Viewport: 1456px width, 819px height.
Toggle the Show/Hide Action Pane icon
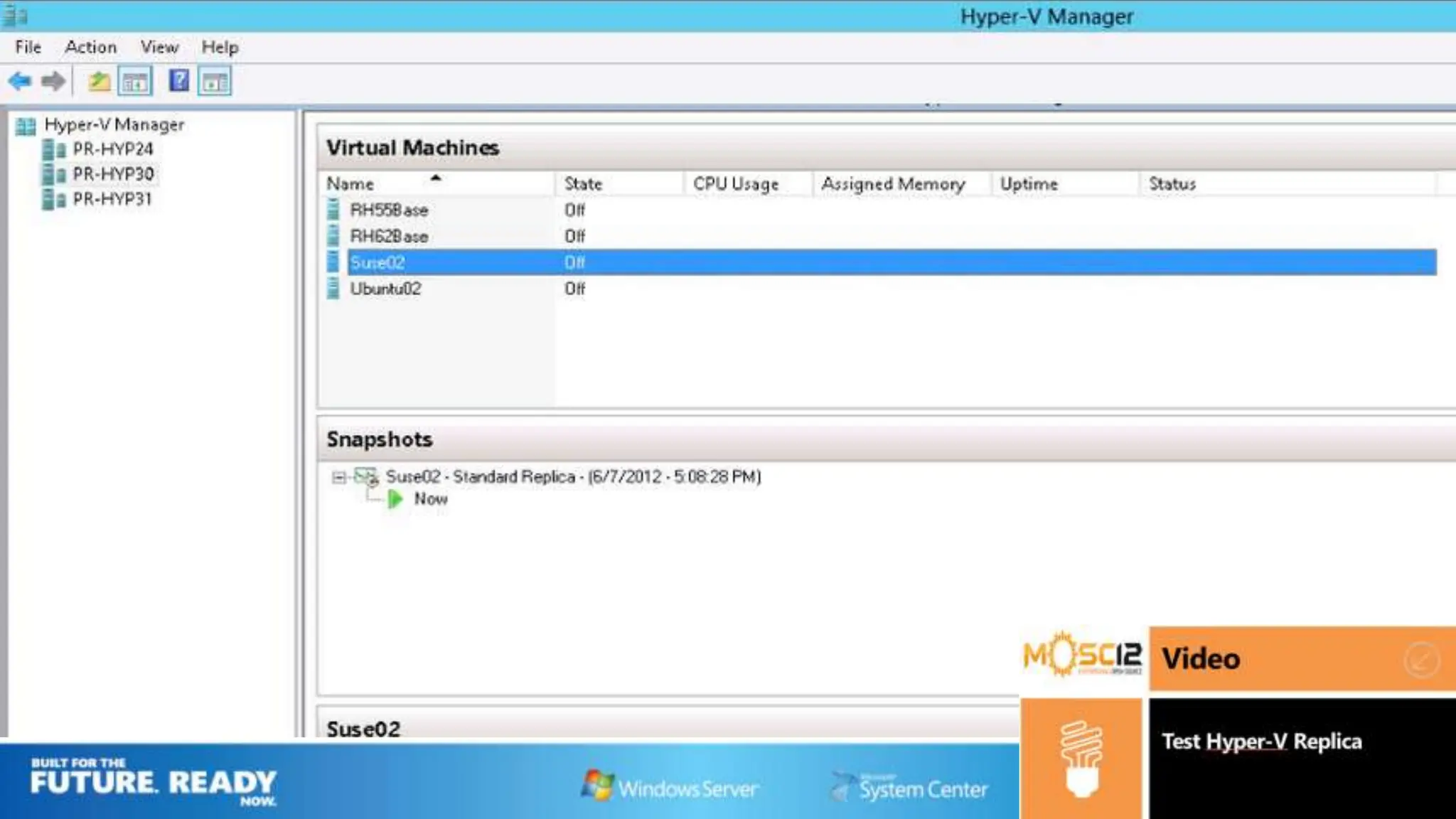pos(215,82)
